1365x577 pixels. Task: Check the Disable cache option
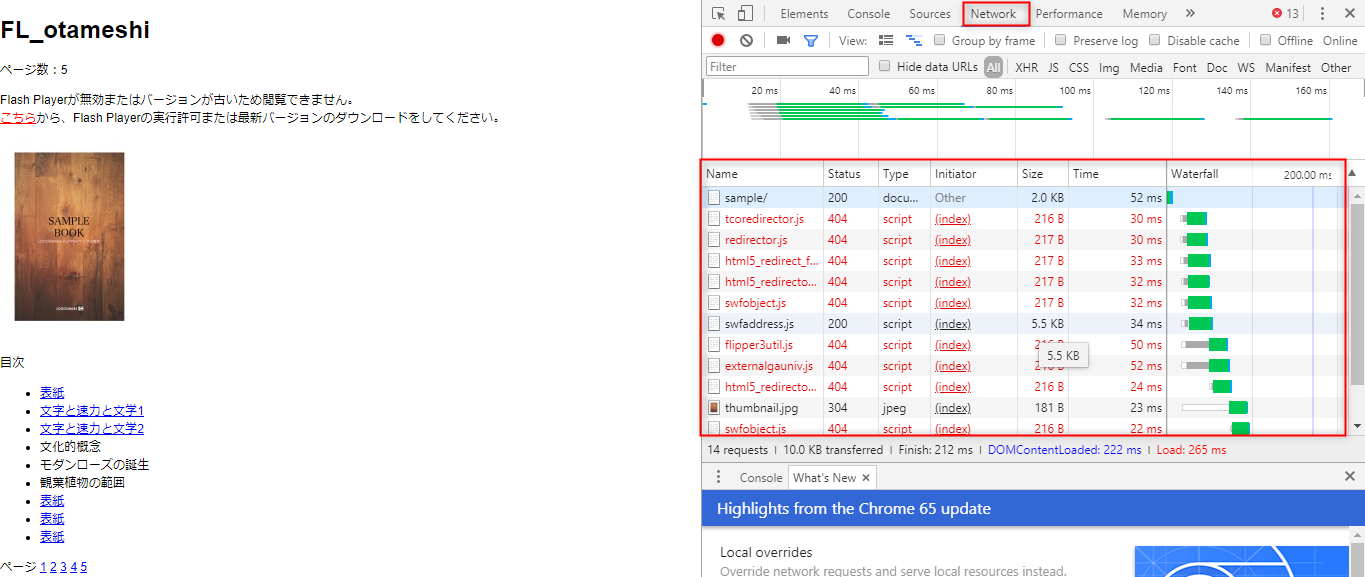(x=1155, y=41)
